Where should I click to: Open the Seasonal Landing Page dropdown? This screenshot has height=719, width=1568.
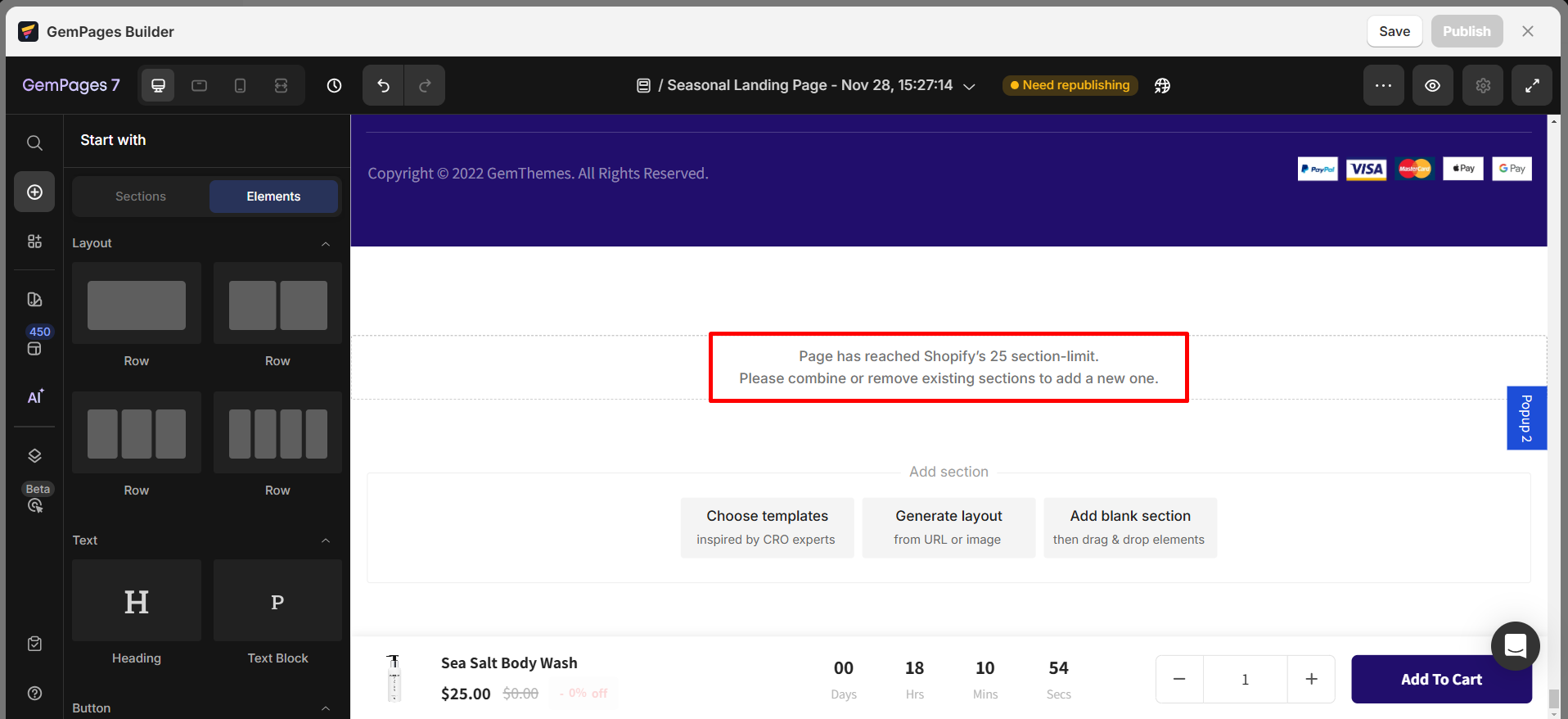969,87
